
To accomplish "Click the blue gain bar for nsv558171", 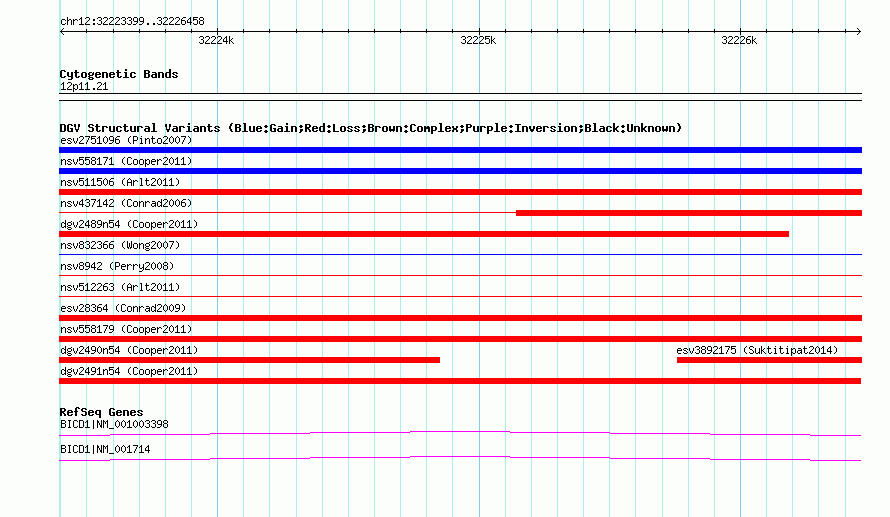I will click(460, 171).
